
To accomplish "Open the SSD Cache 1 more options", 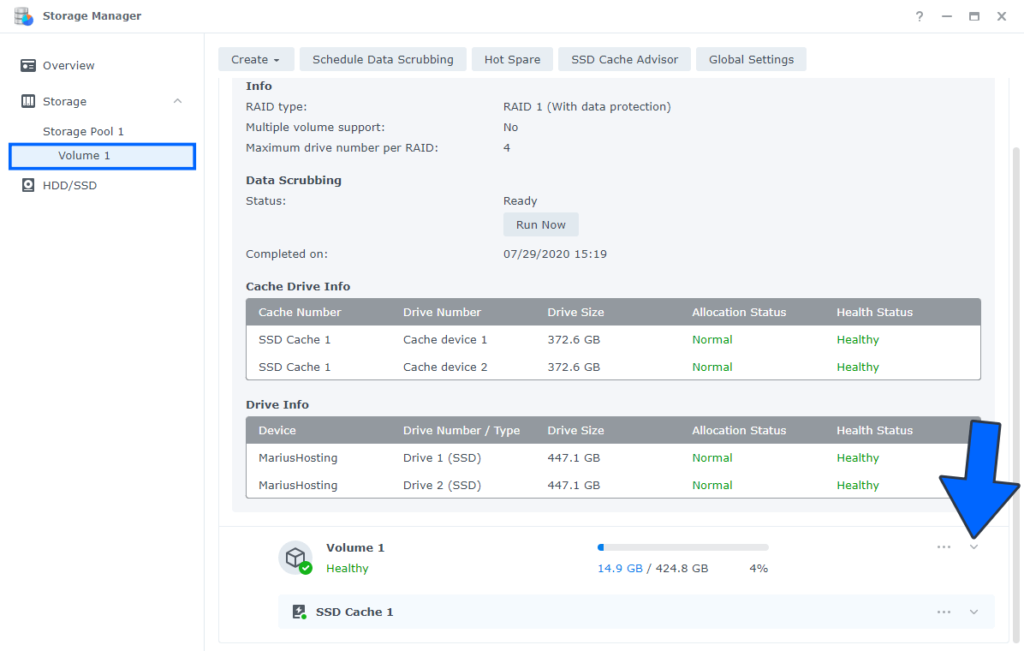I will click(943, 612).
